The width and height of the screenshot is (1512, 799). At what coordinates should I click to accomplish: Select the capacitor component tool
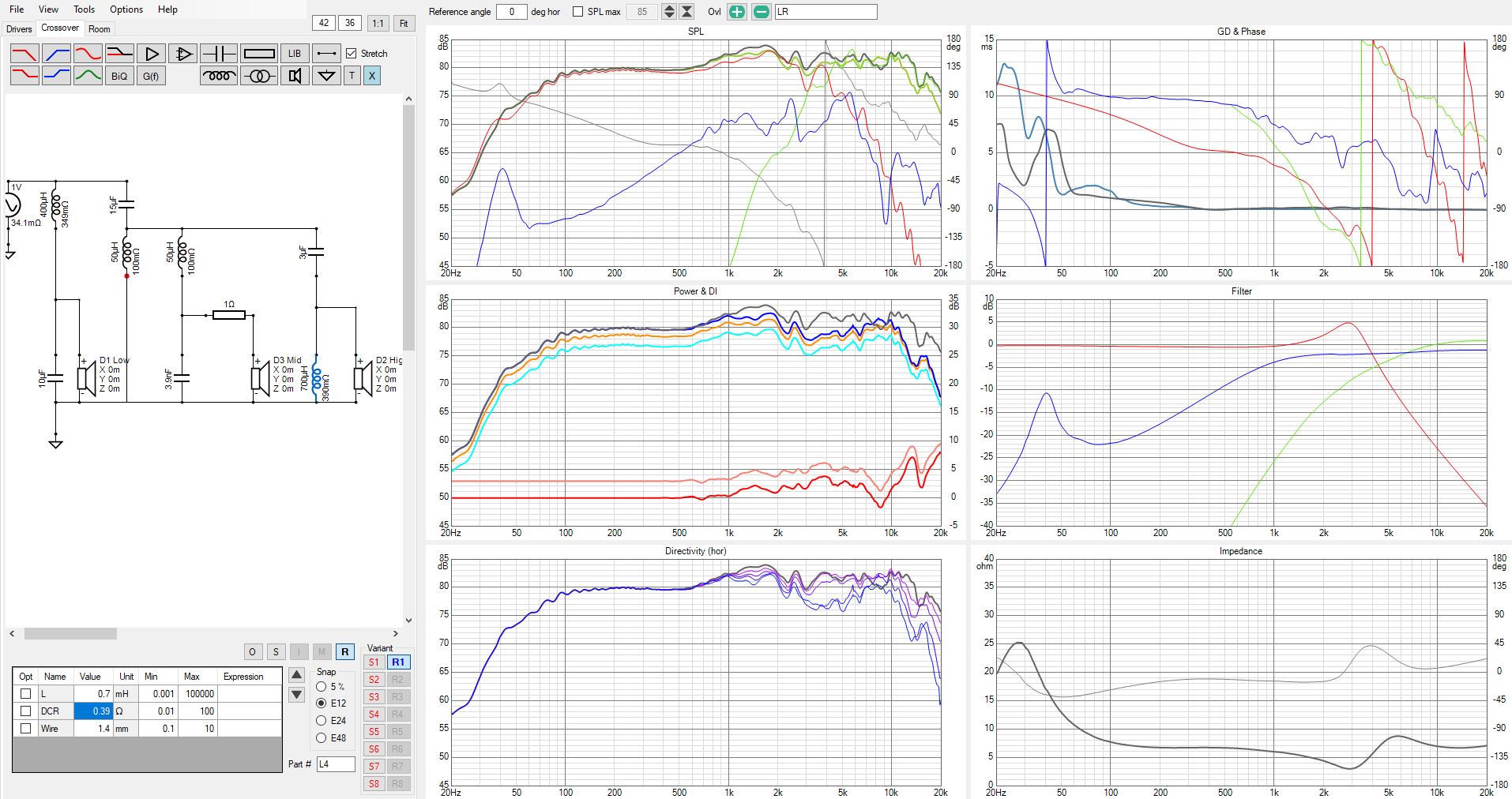click(x=219, y=54)
